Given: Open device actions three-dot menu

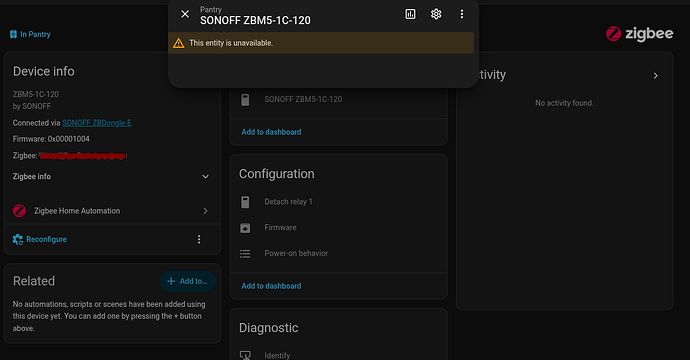Looking at the screenshot, I should [x=199, y=239].
